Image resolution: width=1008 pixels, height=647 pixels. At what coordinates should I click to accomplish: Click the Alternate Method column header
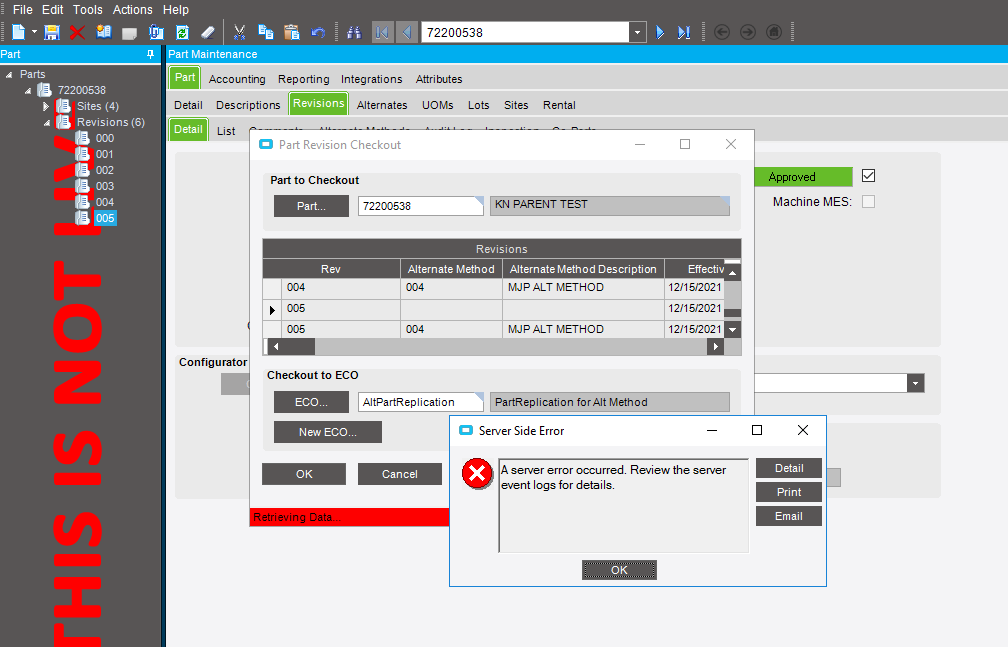pyautogui.click(x=451, y=269)
